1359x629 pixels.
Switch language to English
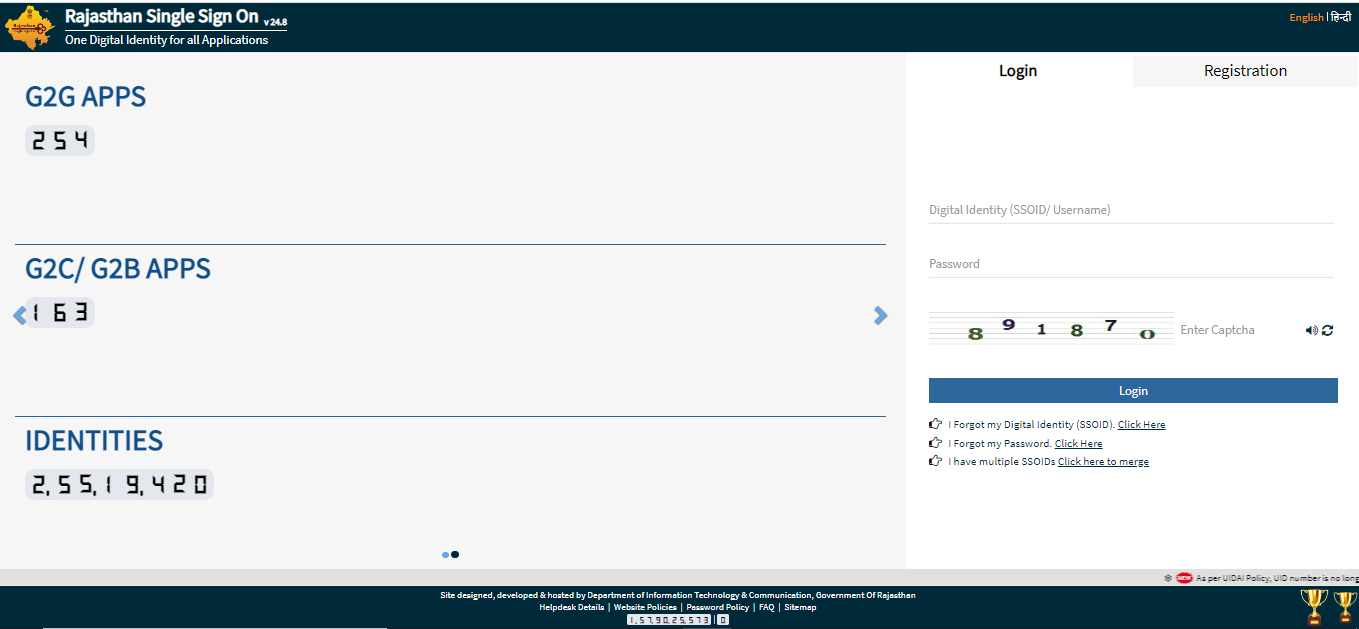(x=1306, y=17)
